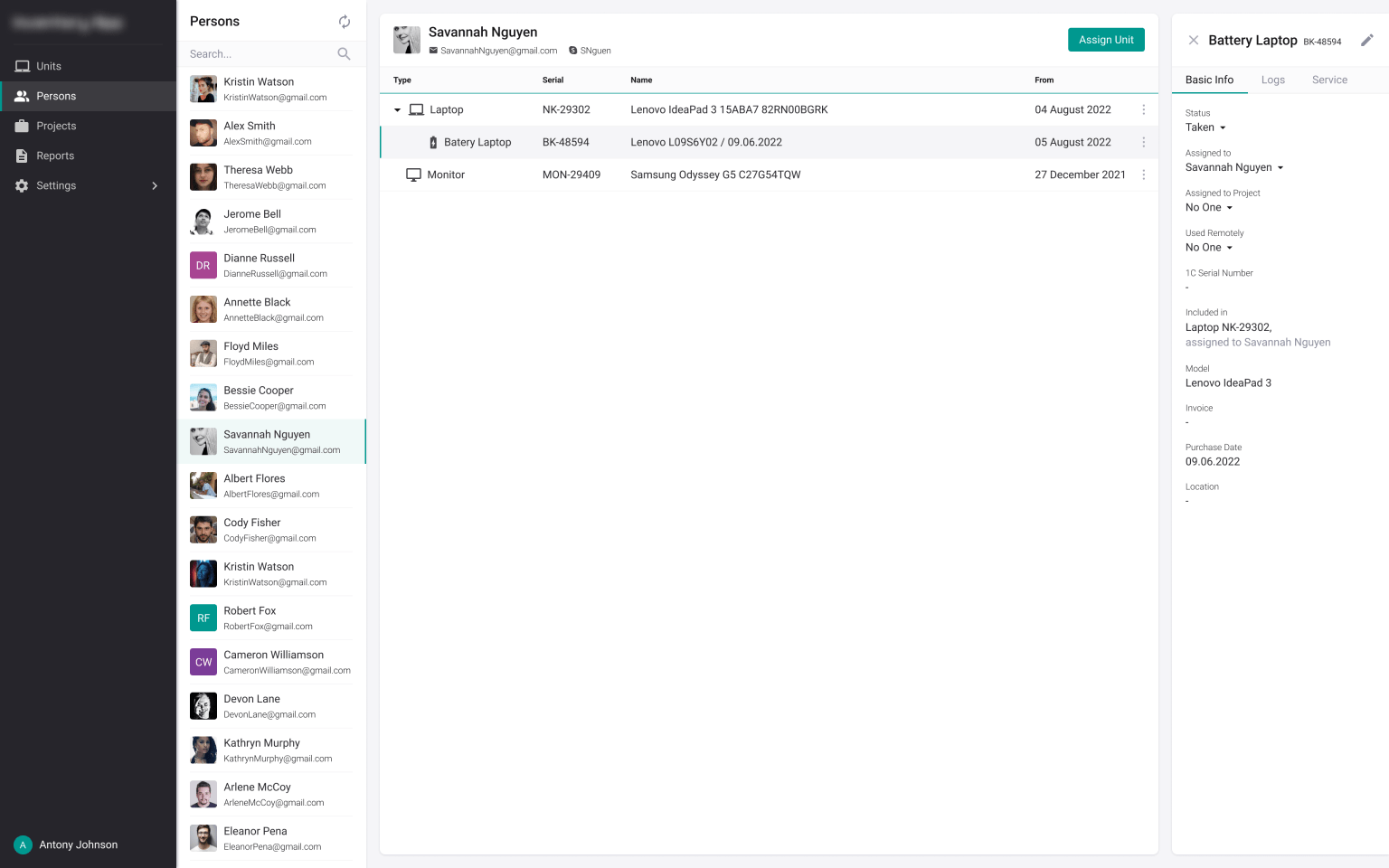
Task: Open the Used Remotely dropdown
Action: 1209,247
